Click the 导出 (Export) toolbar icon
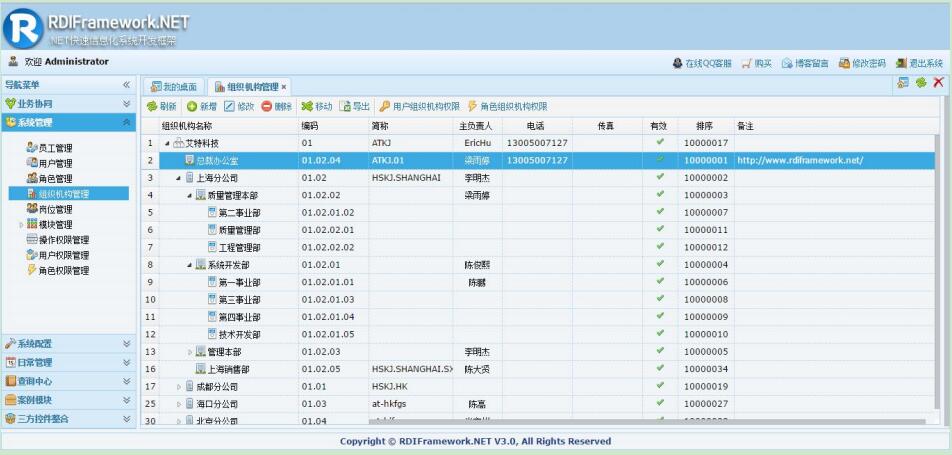The width and height of the screenshot is (952, 455). 345,106
